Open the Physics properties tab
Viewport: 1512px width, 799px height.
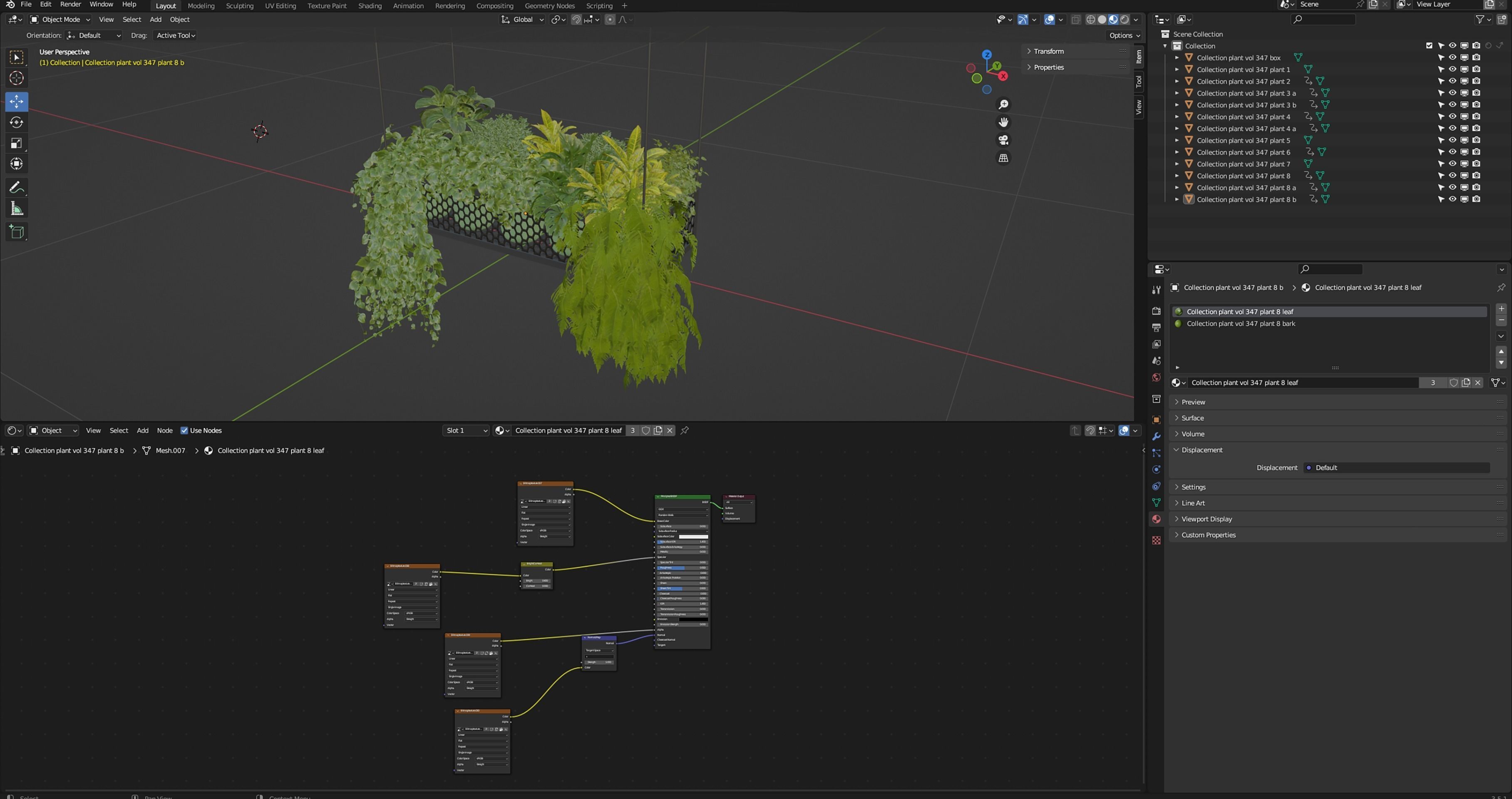coord(1156,470)
